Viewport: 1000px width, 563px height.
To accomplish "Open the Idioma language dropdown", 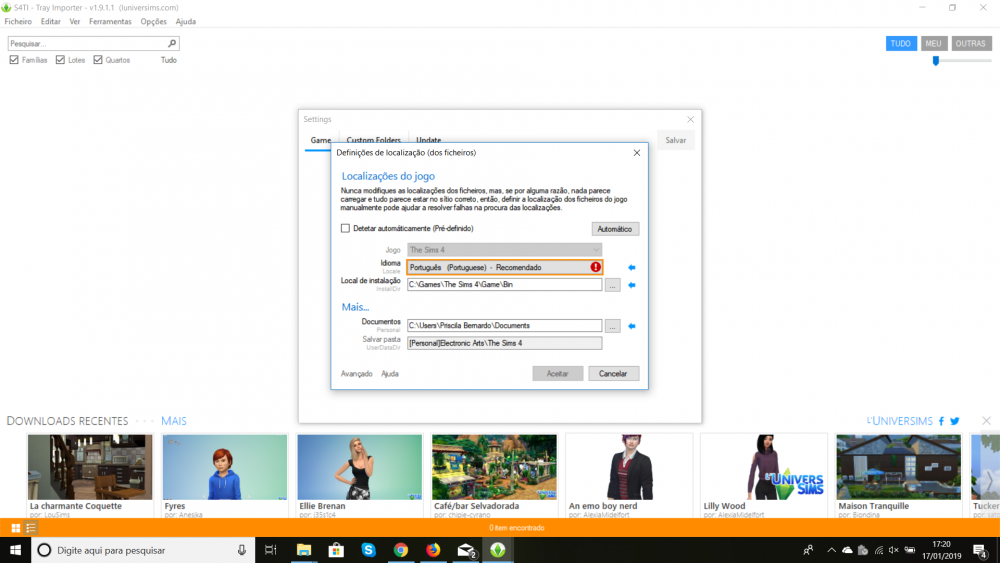I will [x=504, y=267].
